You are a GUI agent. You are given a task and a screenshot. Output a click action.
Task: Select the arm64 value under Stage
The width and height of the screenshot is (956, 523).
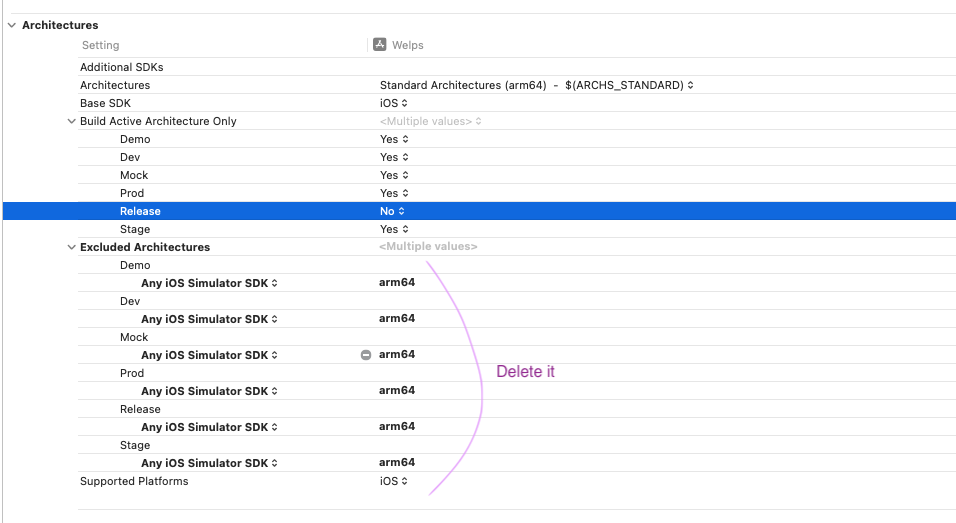(397, 463)
